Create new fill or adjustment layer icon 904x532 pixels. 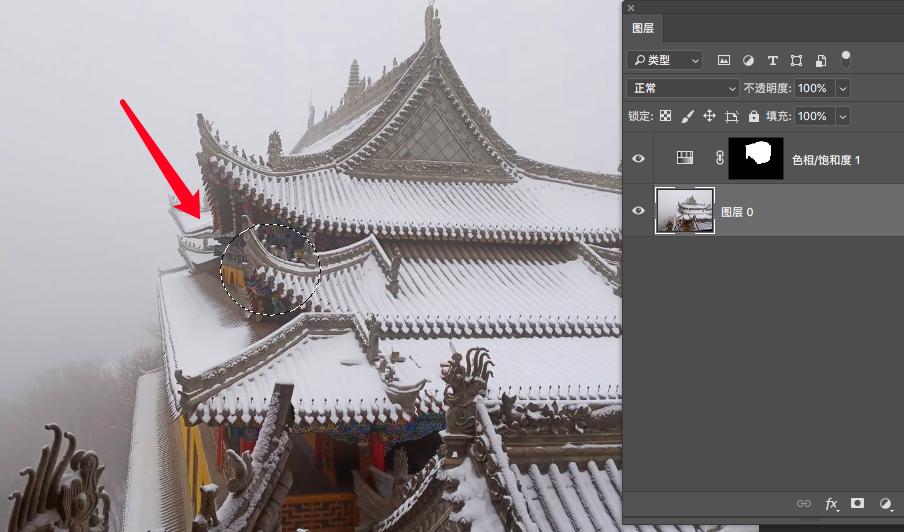click(885, 503)
